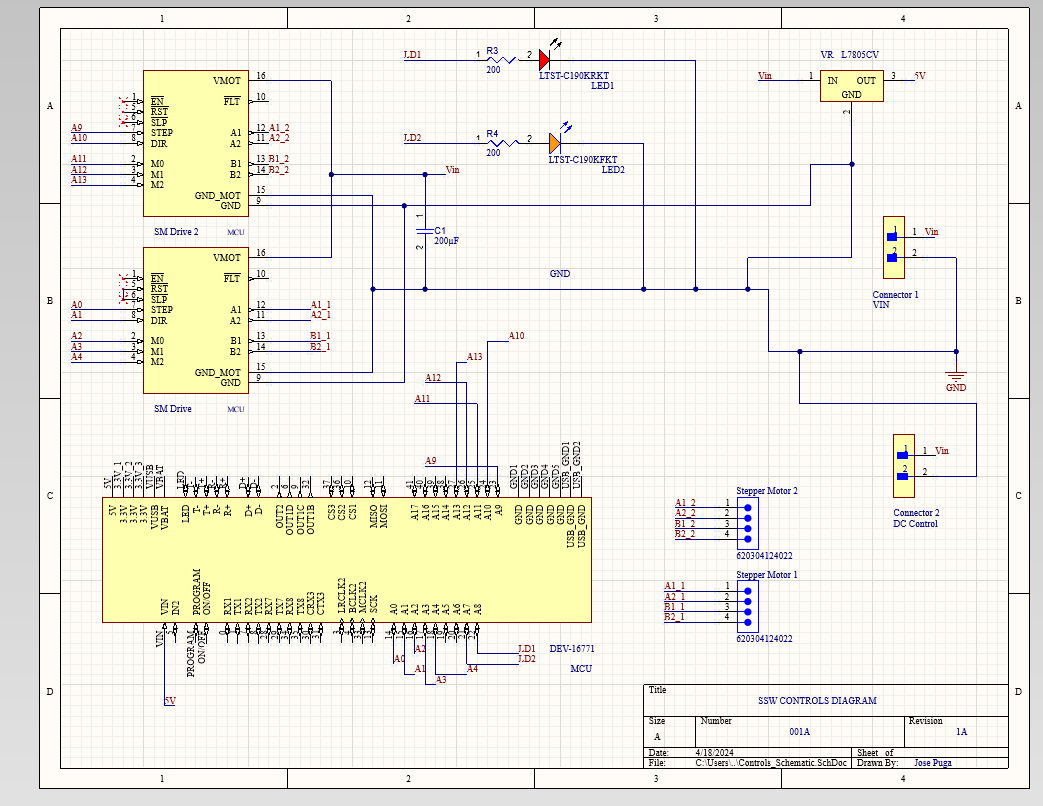This screenshot has width=1043, height=806.
Task: Click the Vin label at regulator input
Action: coord(765,76)
